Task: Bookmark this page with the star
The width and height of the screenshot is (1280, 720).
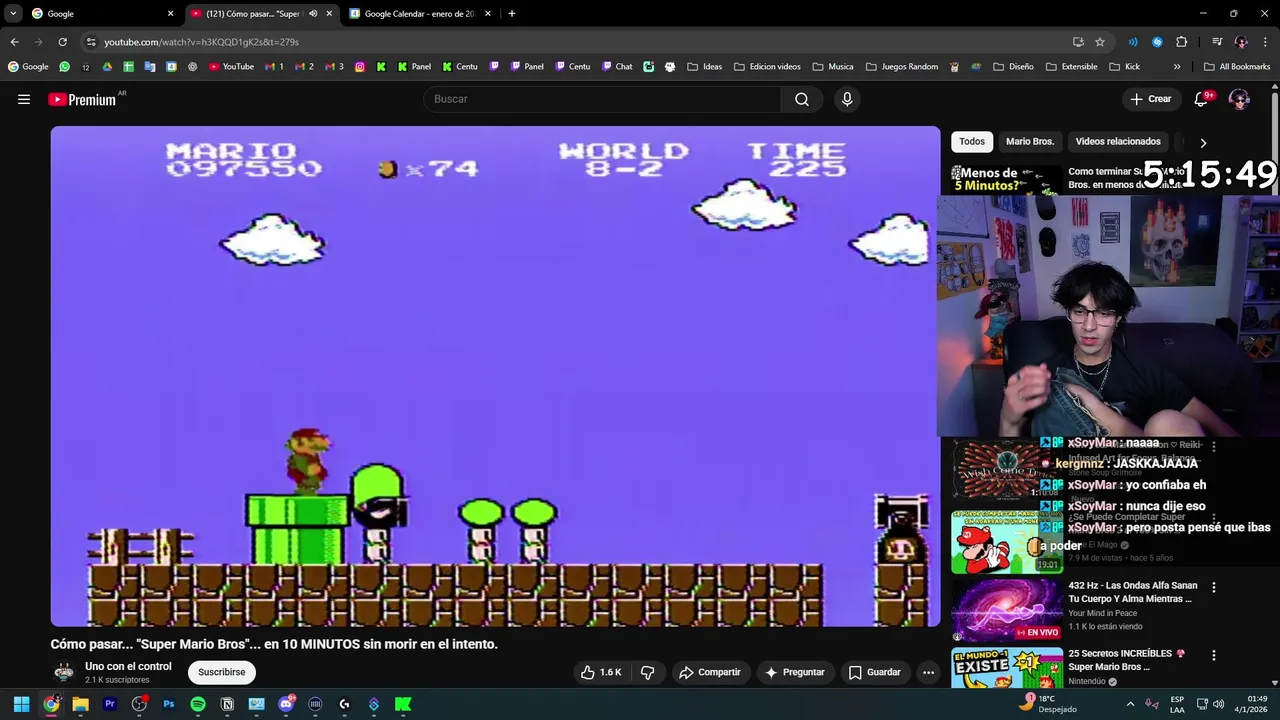Action: pos(1100,42)
